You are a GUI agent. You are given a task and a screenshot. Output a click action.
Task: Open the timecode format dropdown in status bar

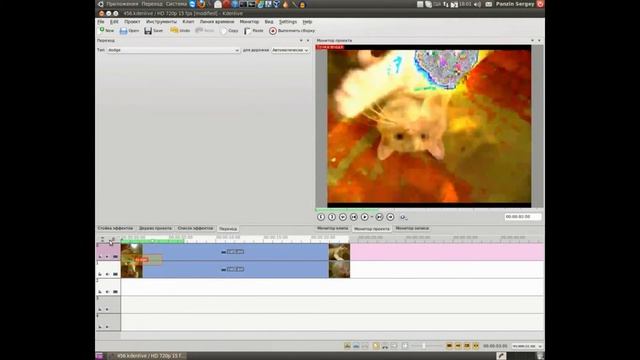click(x=527, y=346)
